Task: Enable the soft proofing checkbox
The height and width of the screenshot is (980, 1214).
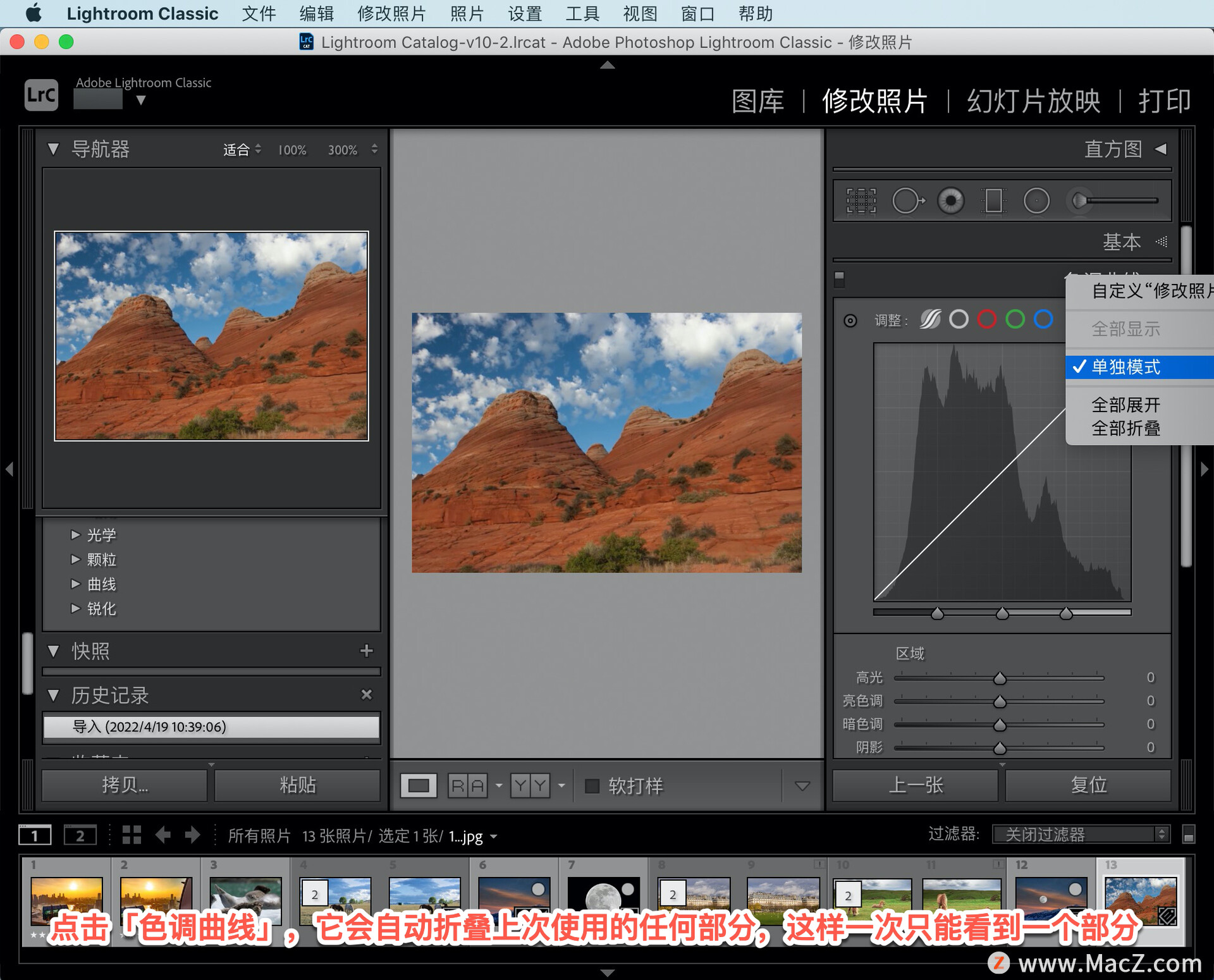Action: click(x=592, y=786)
